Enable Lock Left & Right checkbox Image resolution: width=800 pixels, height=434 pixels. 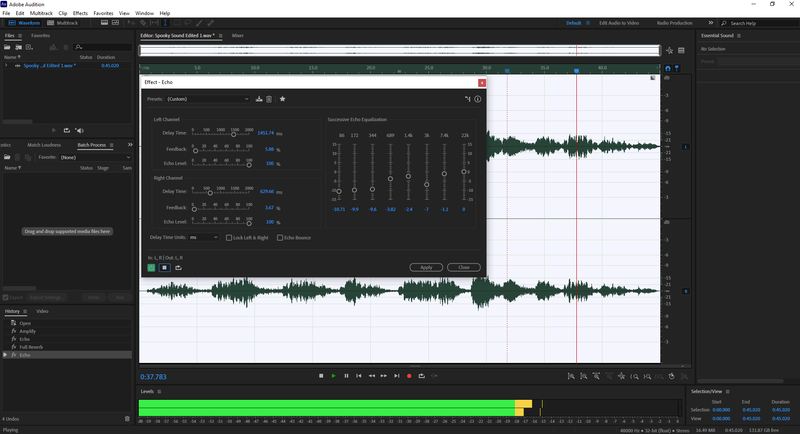tap(229, 237)
